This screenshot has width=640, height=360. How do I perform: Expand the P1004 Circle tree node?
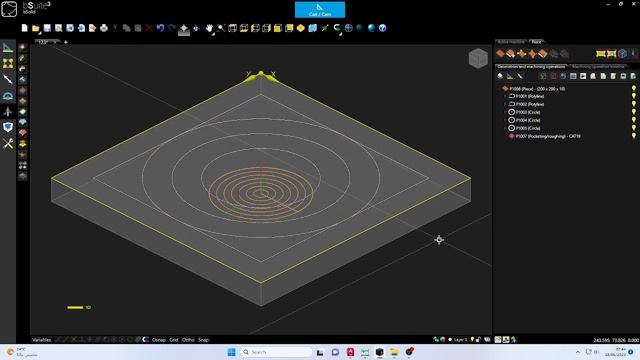pyautogui.click(x=505, y=120)
